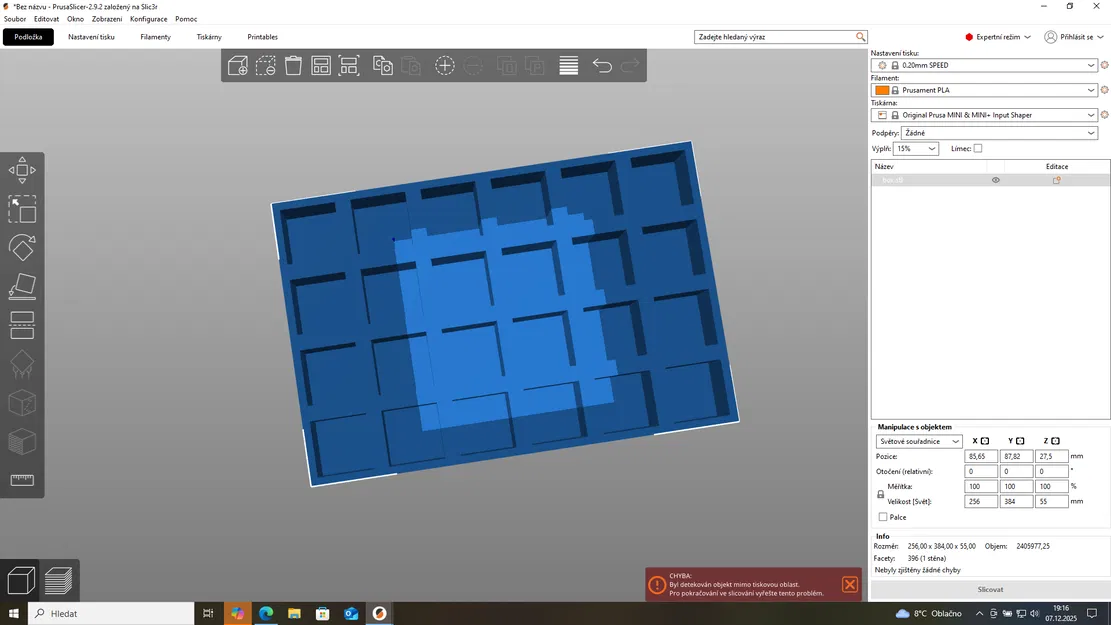Viewport: 1111px width, 625px height.
Task: Click the Arrange objects icon
Action: coord(321,65)
